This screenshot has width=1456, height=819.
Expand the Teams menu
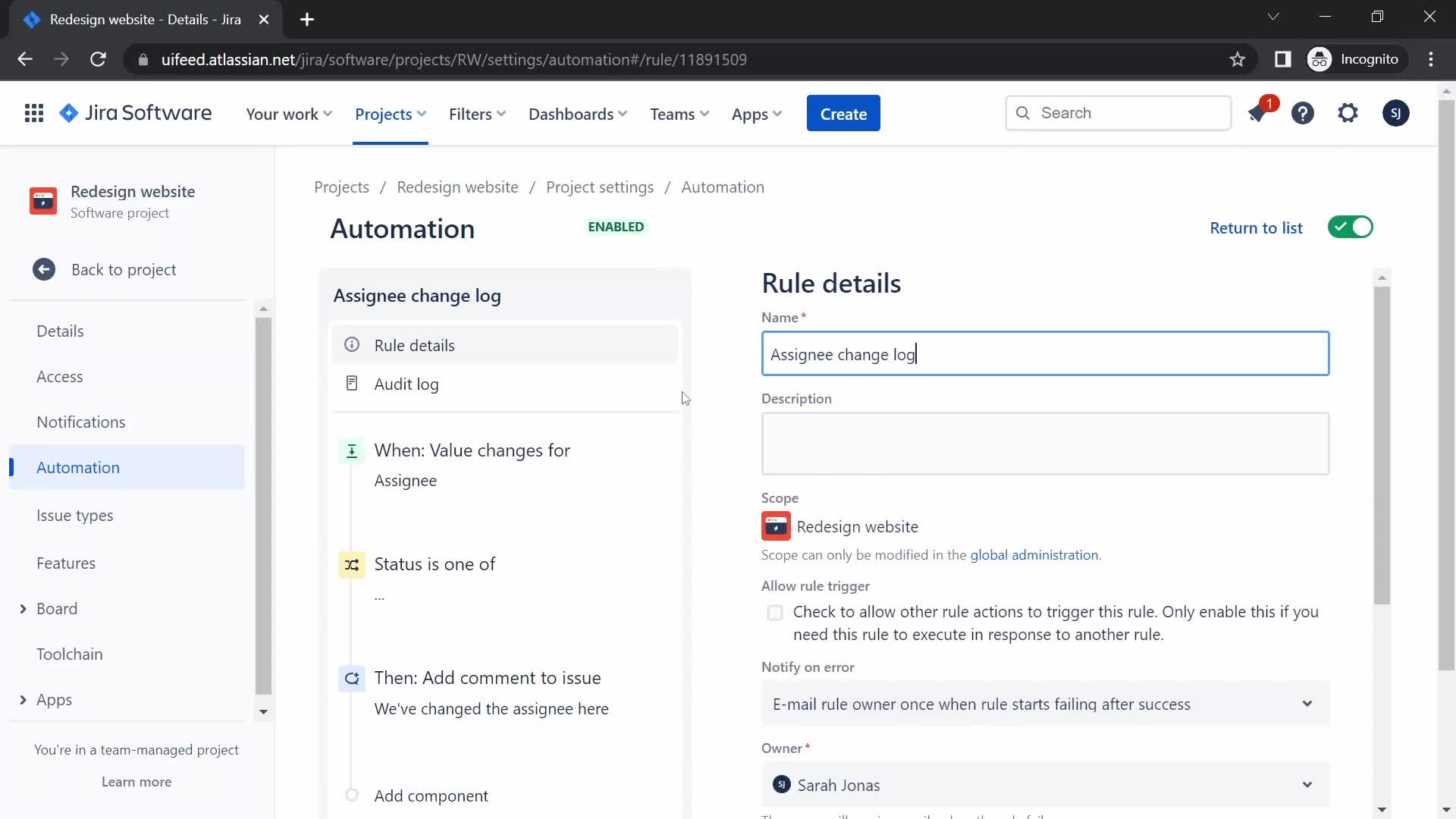[679, 115]
